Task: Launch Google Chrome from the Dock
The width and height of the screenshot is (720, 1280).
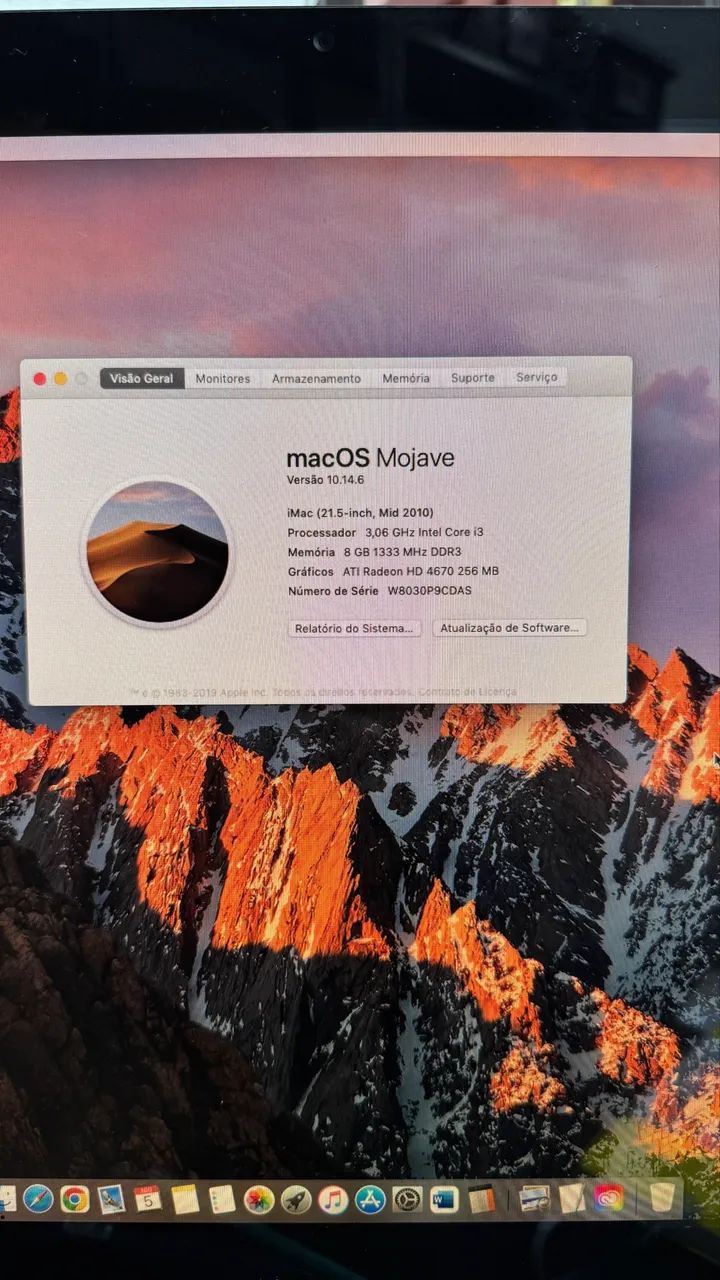Action: (75, 1198)
